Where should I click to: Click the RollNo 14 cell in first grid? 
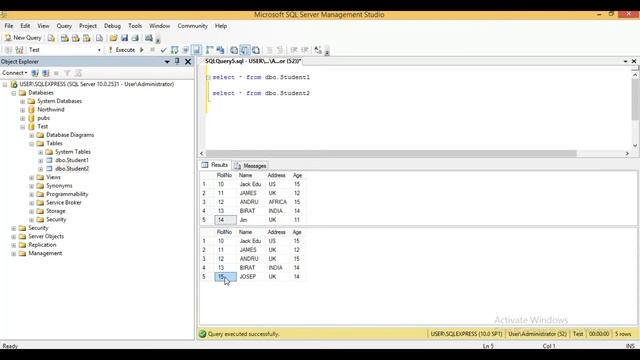point(225,220)
